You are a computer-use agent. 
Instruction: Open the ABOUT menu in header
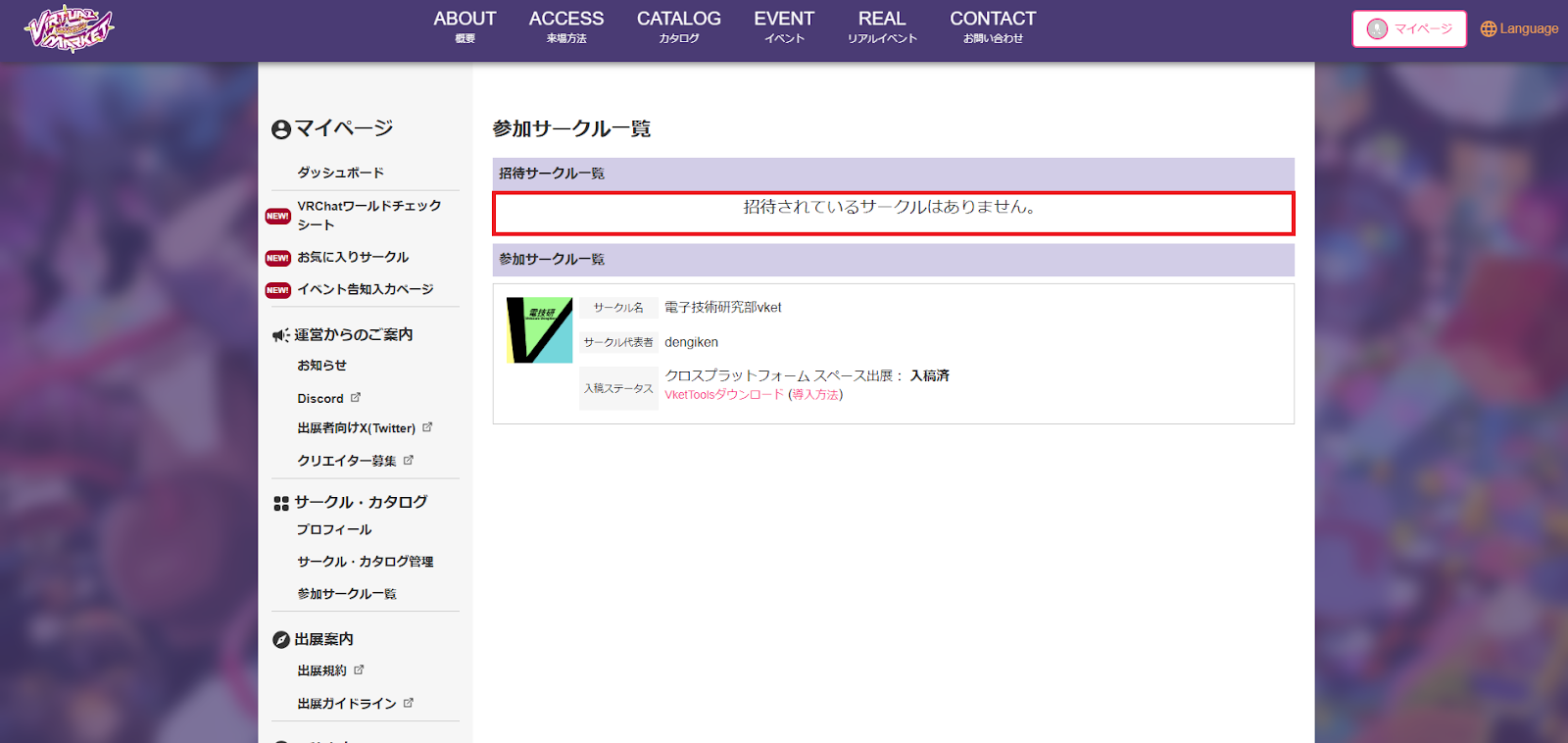[465, 26]
